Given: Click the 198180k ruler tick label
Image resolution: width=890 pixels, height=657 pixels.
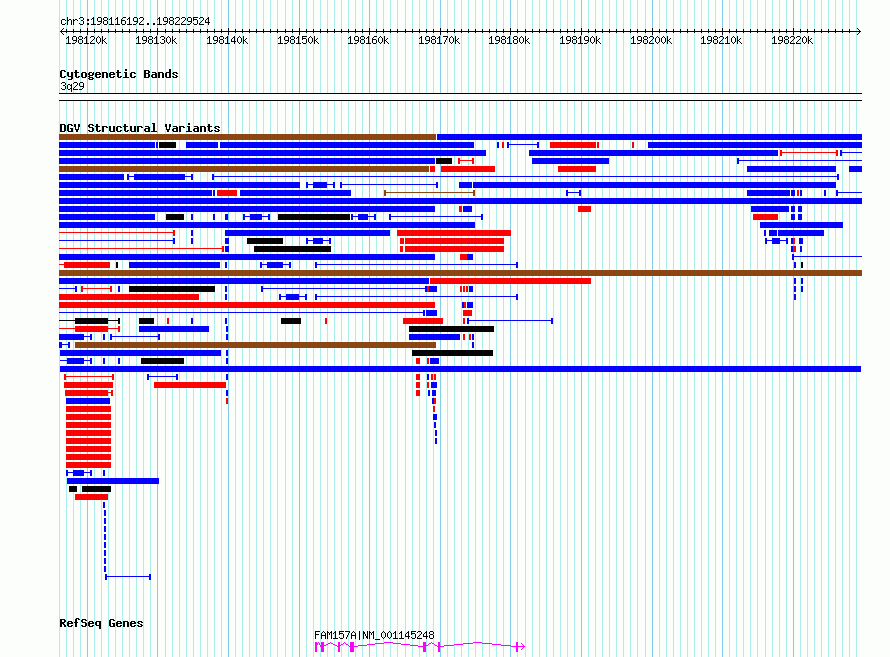Looking at the screenshot, I should (x=509, y=40).
